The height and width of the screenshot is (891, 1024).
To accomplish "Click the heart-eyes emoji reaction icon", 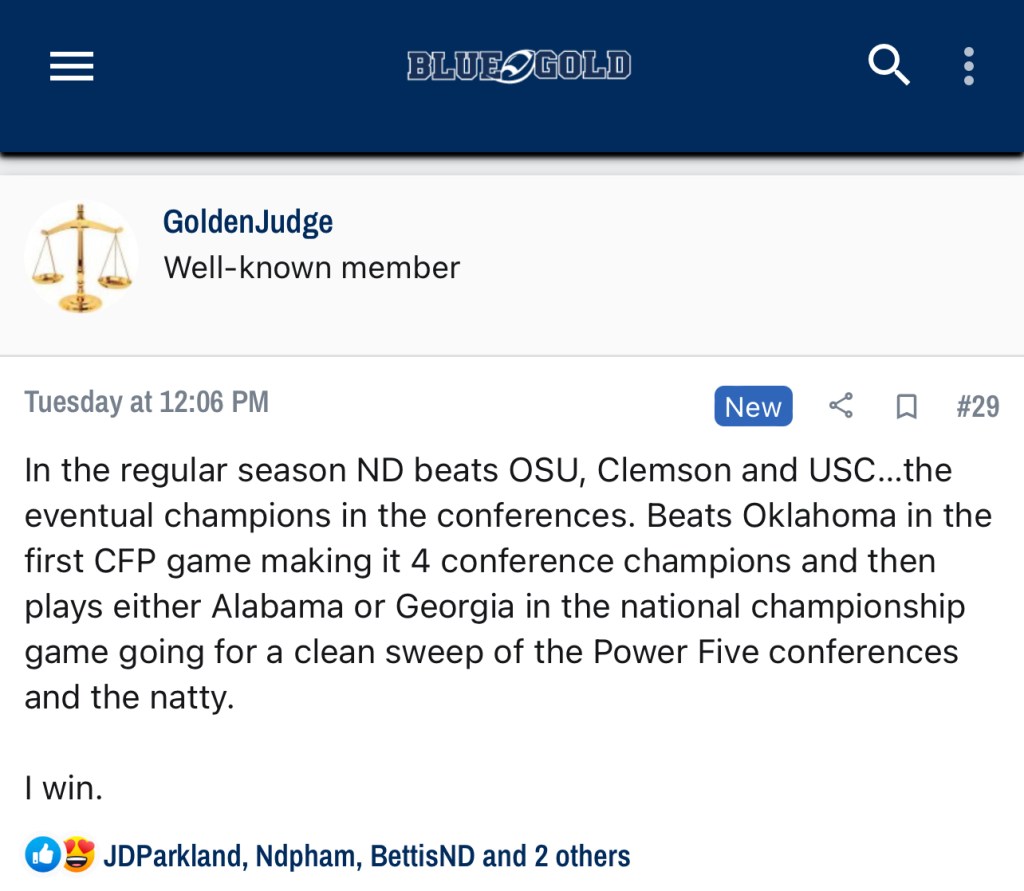I will [x=78, y=855].
